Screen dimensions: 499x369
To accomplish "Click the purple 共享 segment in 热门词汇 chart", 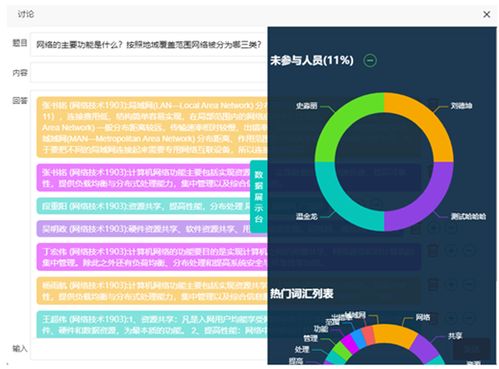I will coord(426,348).
